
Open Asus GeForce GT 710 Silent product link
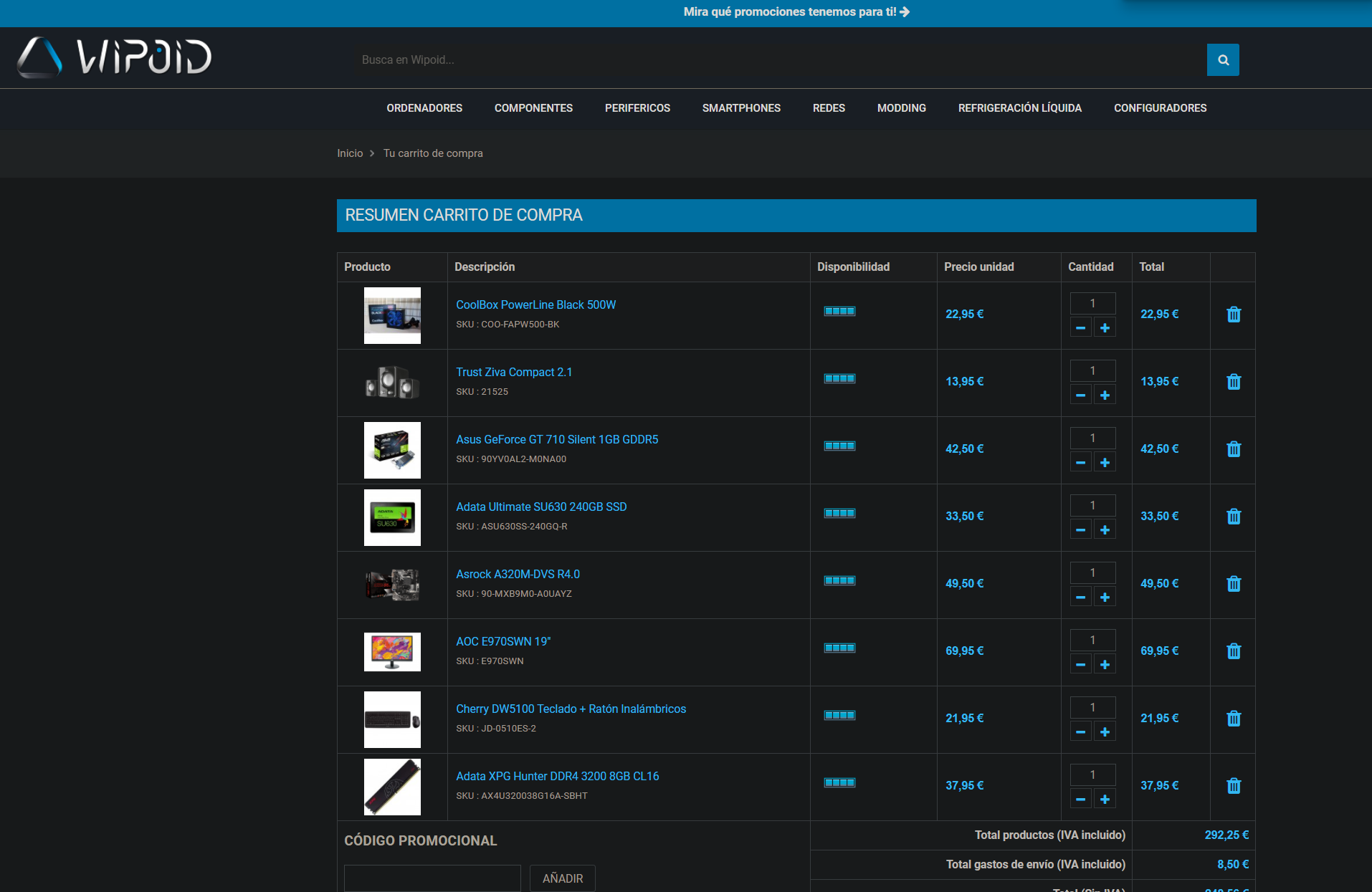tap(557, 440)
